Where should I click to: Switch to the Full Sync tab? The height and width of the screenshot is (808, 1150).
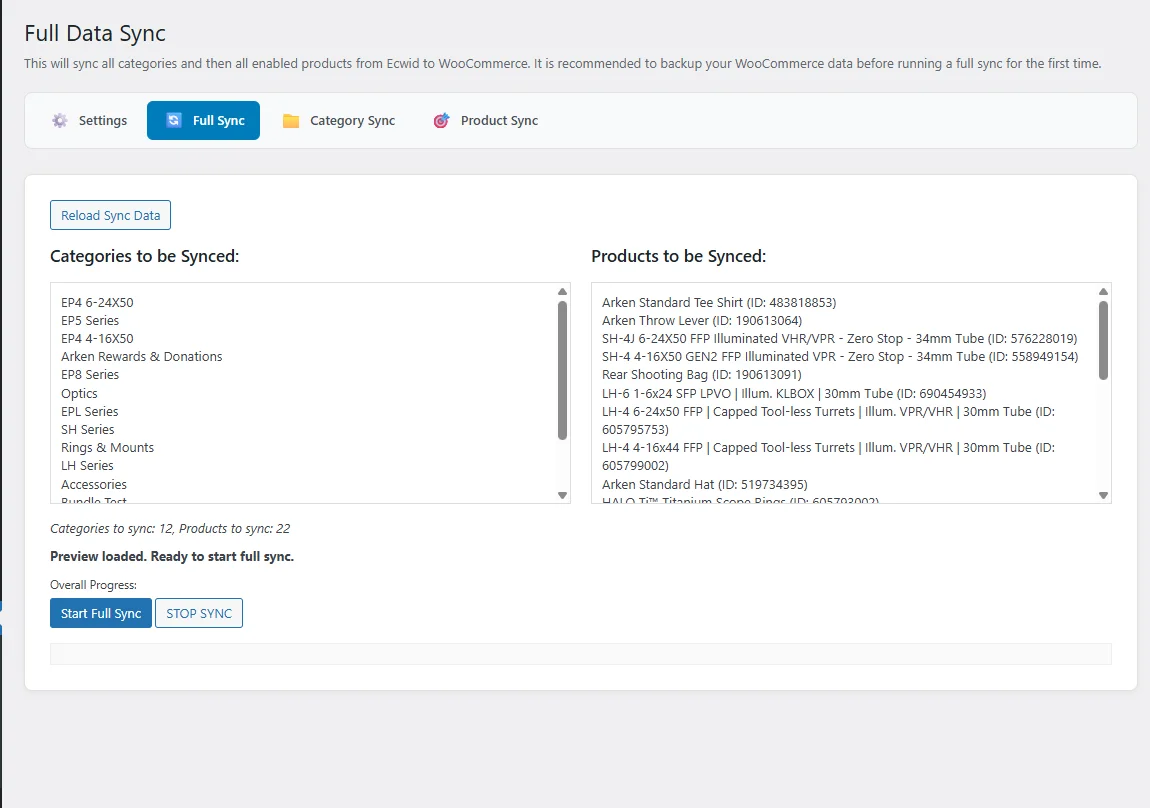203,120
